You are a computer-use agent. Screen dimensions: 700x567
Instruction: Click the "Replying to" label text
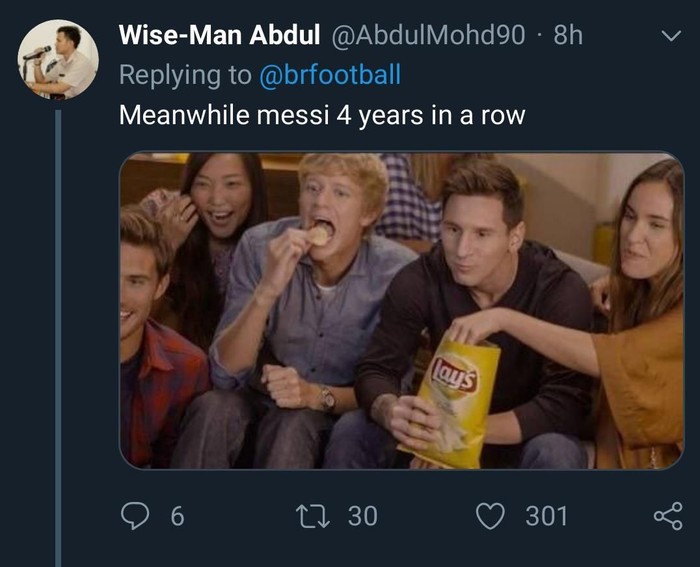183,74
